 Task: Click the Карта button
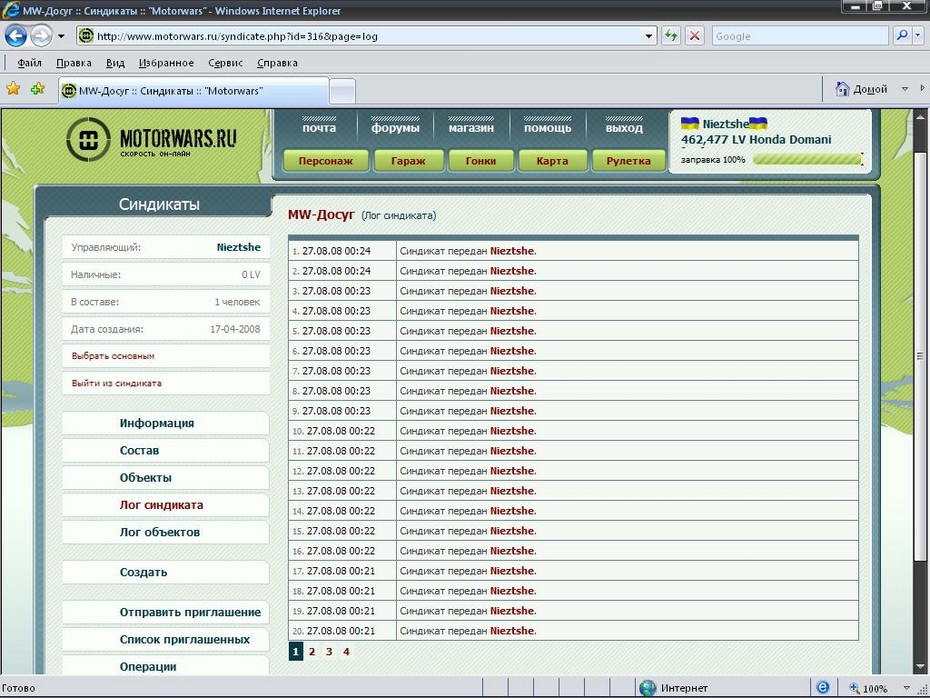(552, 161)
